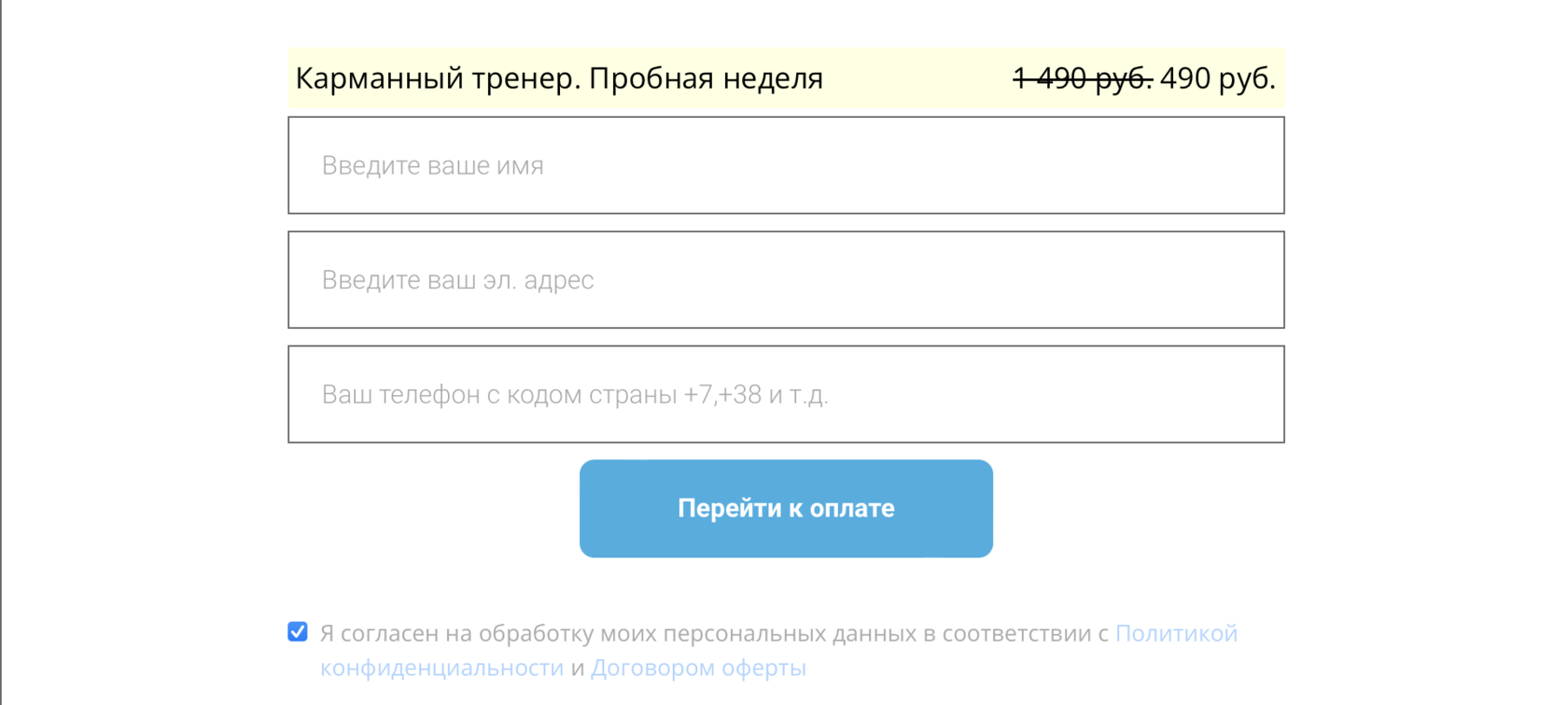Click the discounted price "490 руб."

[1217, 78]
